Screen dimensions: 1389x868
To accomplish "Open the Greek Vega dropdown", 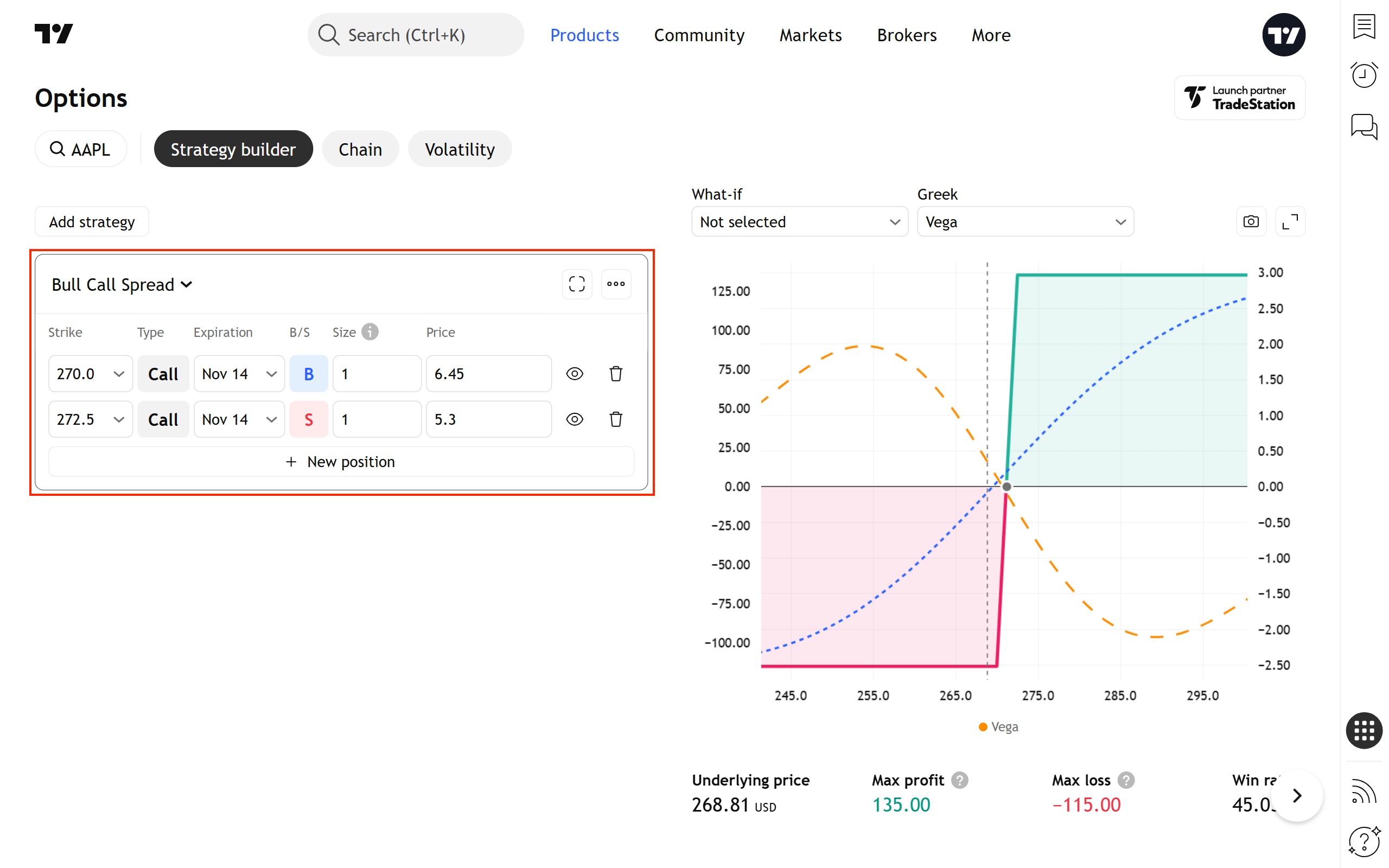I will pos(1024,221).
